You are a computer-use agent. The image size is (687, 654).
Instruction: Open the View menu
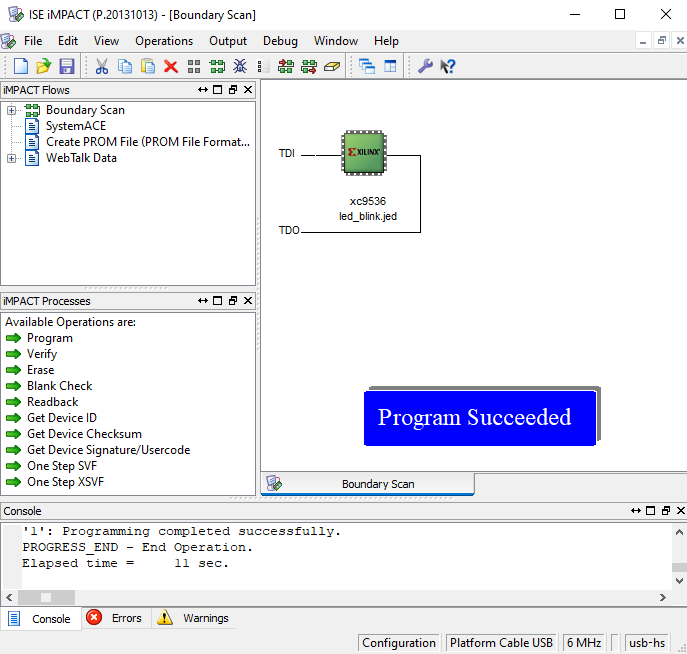tap(106, 41)
